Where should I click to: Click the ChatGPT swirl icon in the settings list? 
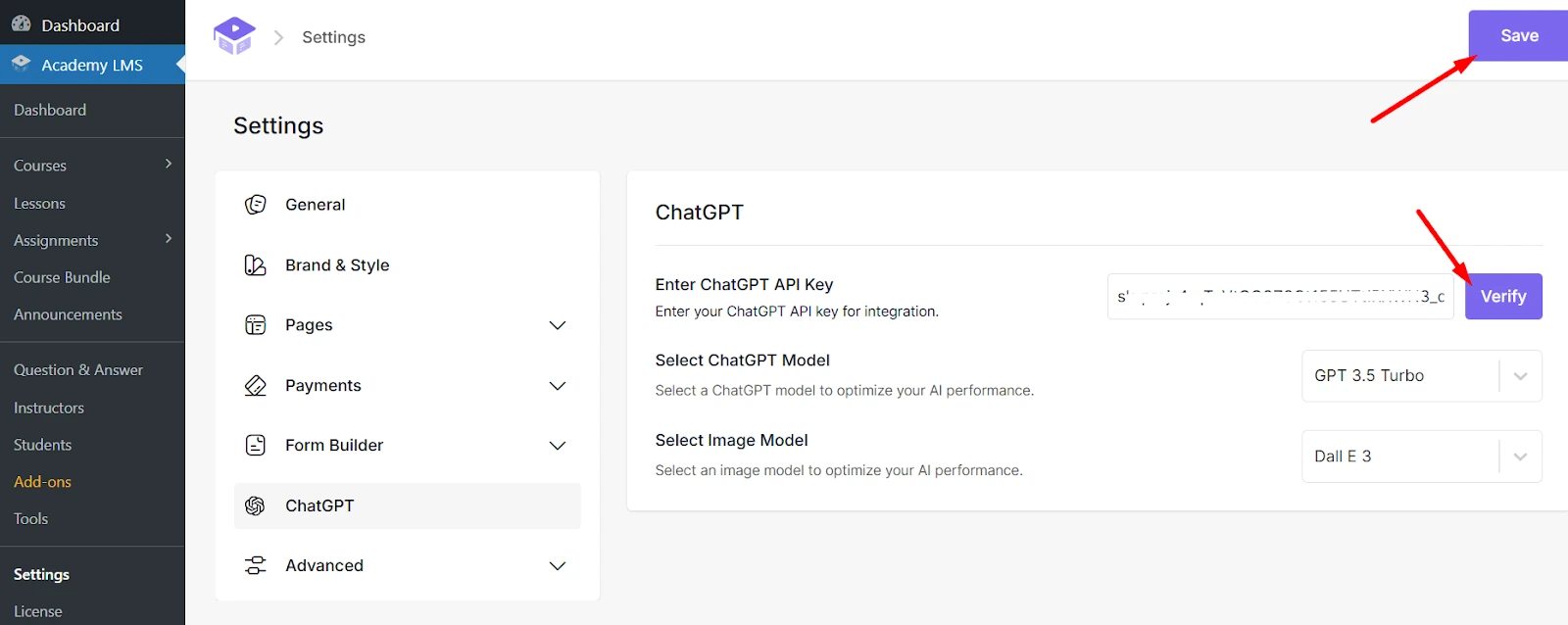click(x=256, y=505)
